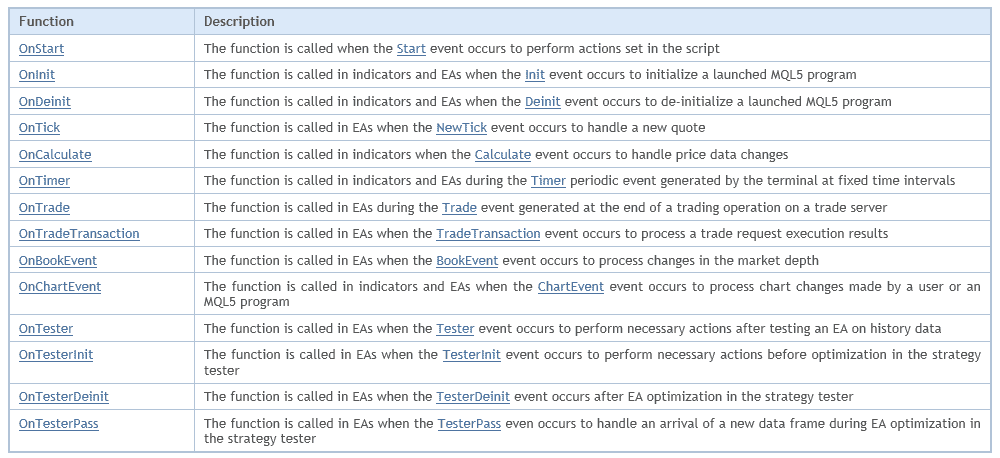Open the OnInit function link
This screenshot has height=458, width=1000.
click(x=37, y=75)
